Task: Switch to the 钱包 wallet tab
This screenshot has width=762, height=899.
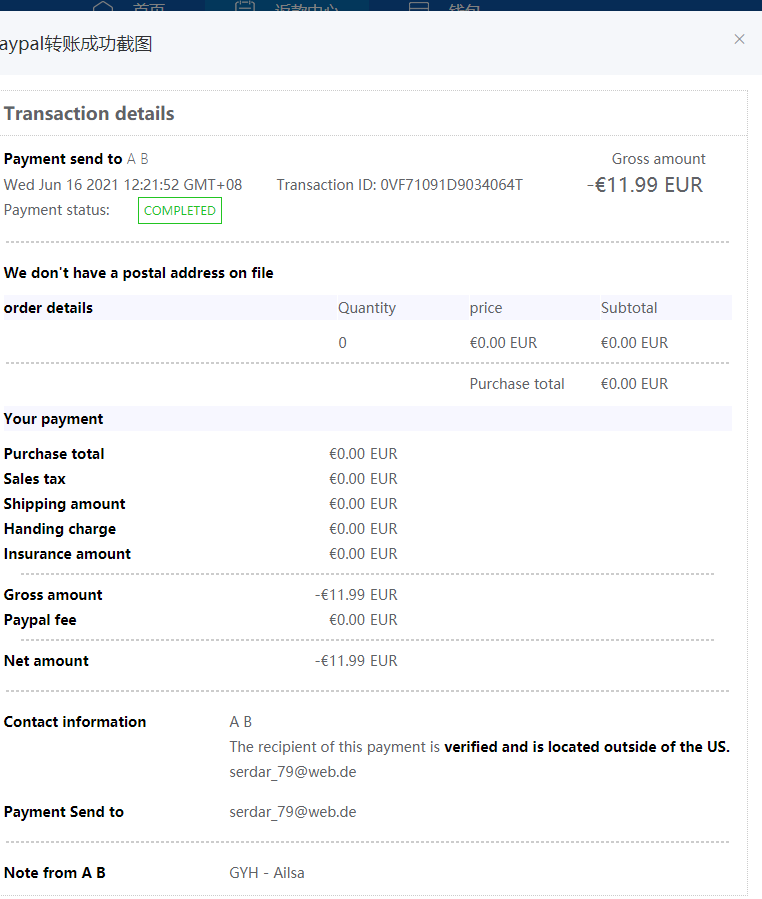Action: pyautogui.click(x=465, y=9)
